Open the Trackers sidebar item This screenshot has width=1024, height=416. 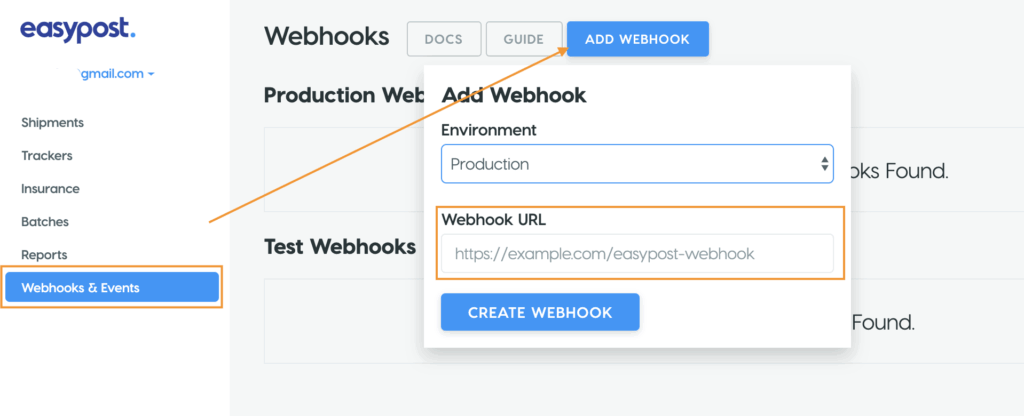coord(47,156)
